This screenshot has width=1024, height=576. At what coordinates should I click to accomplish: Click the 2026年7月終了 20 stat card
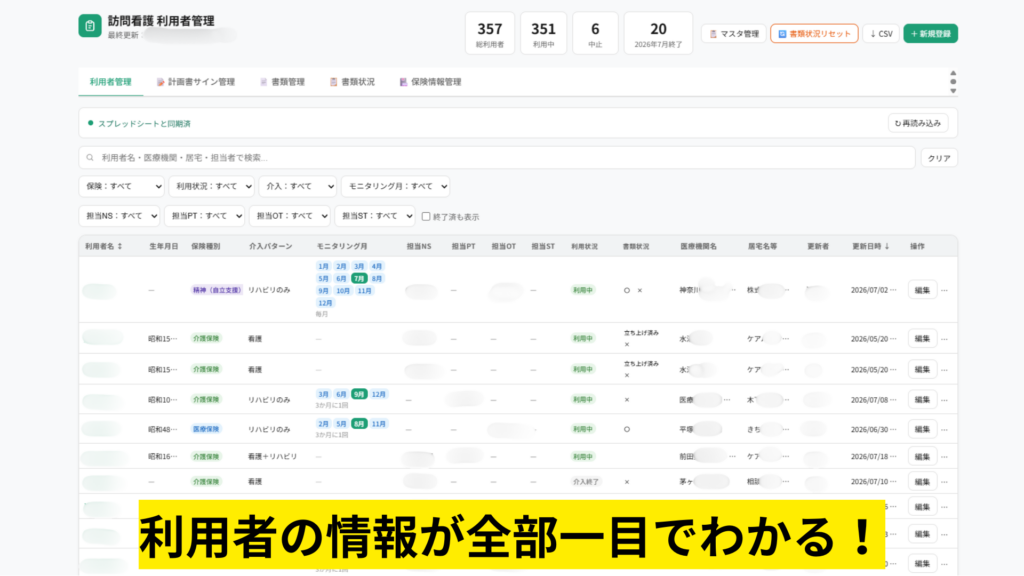tap(658, 33)
